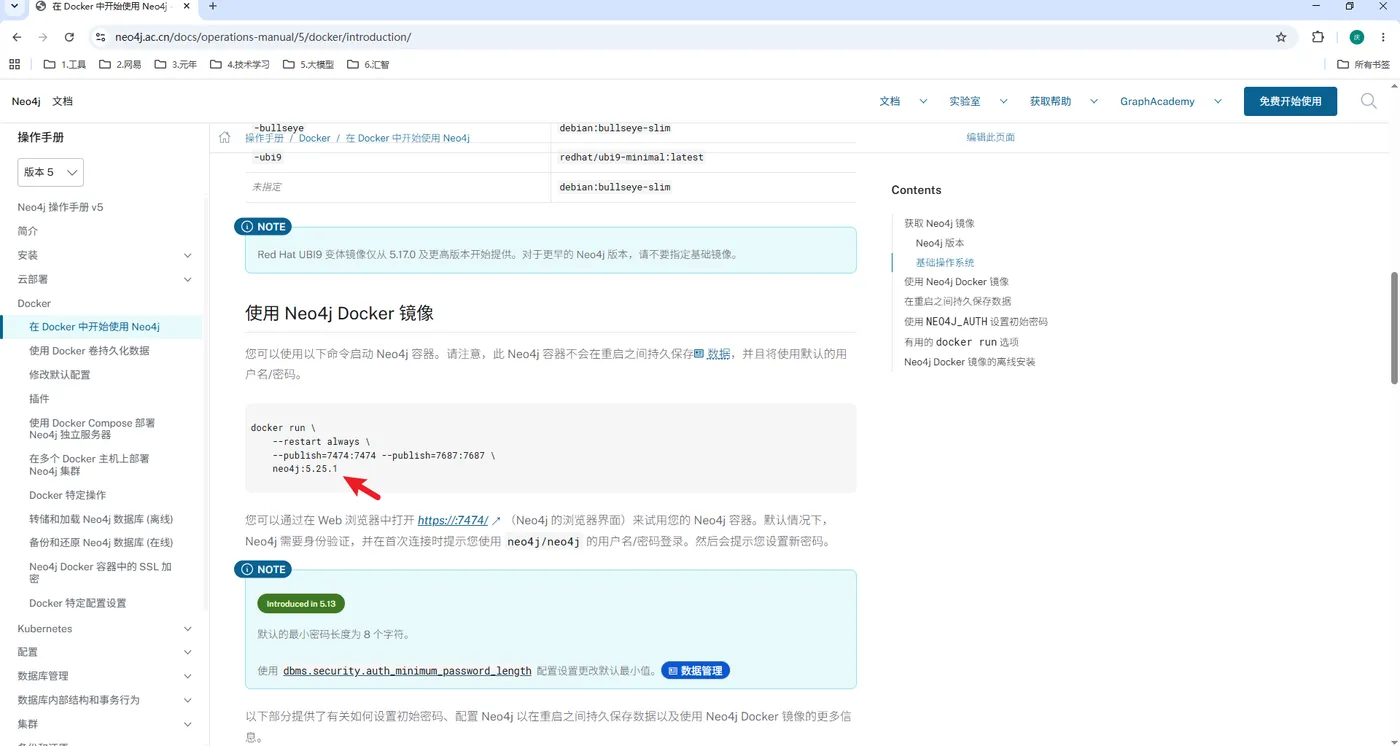1400x746 pixels.
Task: Open the browser extensions menu
Action: pyautogui.click(x=1318, y=37)
